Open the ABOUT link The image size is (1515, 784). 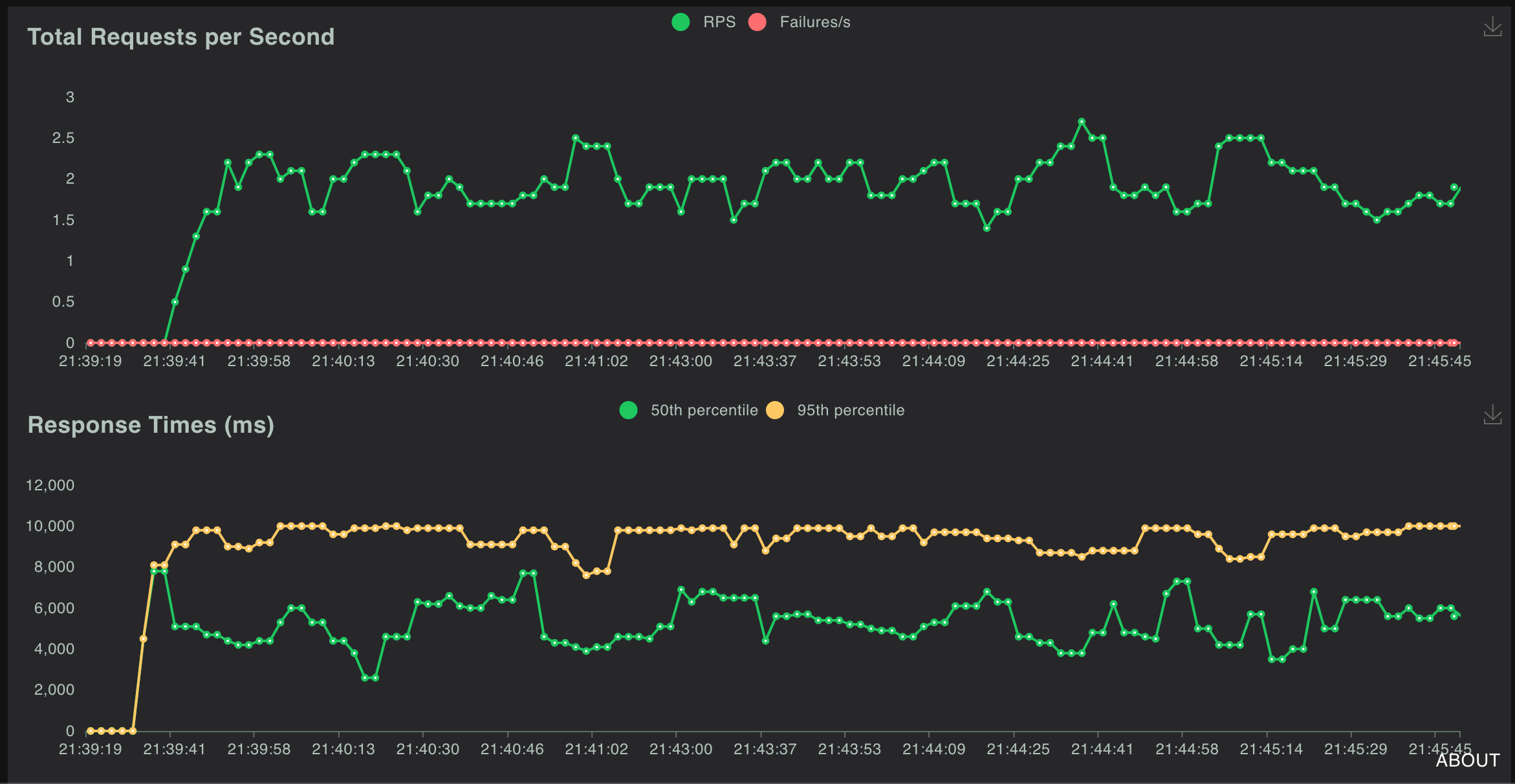(1467, 760)
